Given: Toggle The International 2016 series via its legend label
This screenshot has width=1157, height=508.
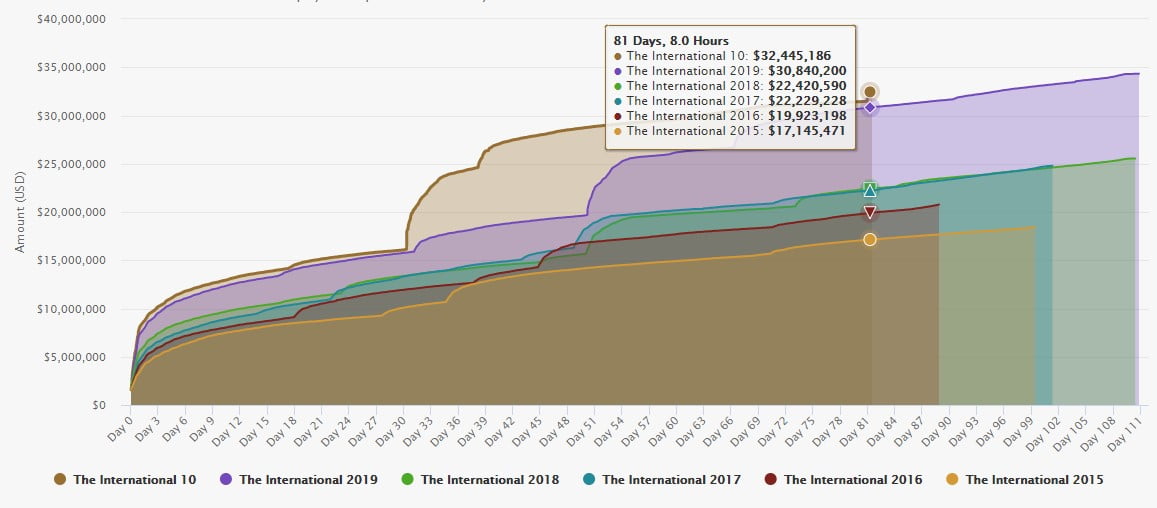Looking at the screenshot, I should tap(853, 480).
